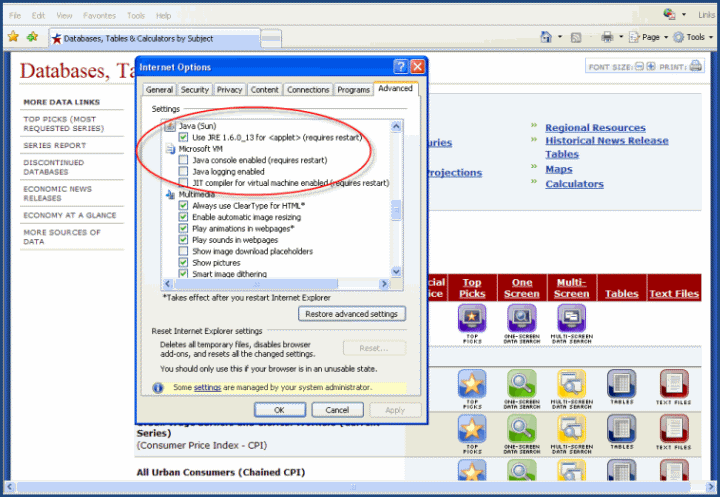Open the Regional Resources link
720x497 pixels.
595,128
